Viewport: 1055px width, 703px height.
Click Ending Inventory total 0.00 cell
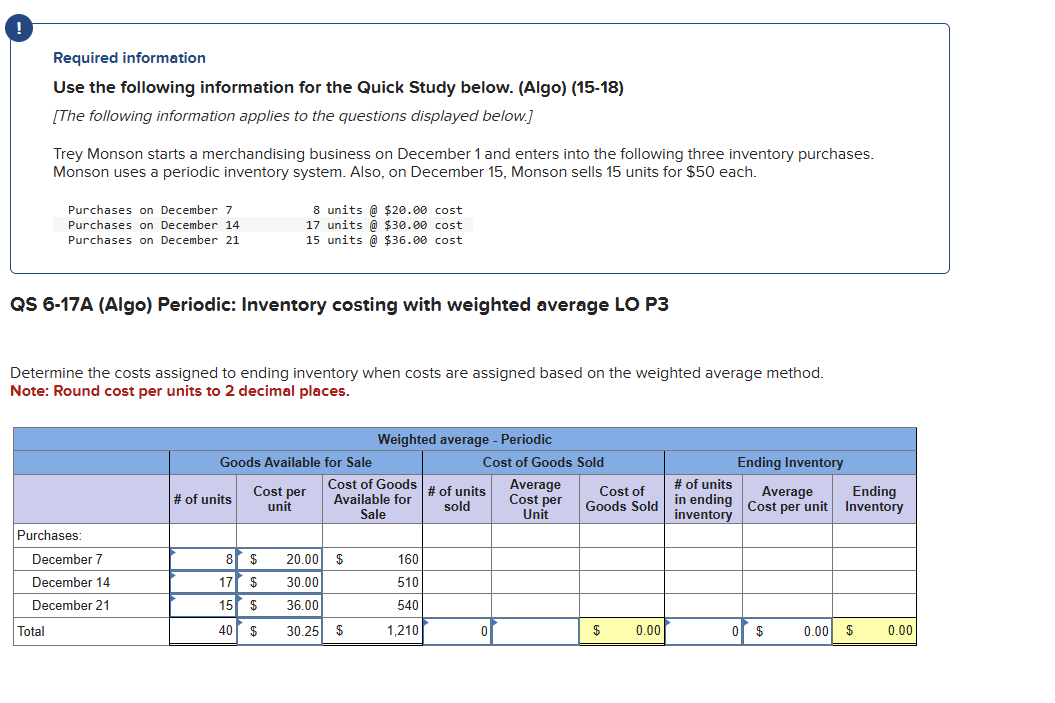[x=874, y=631]
